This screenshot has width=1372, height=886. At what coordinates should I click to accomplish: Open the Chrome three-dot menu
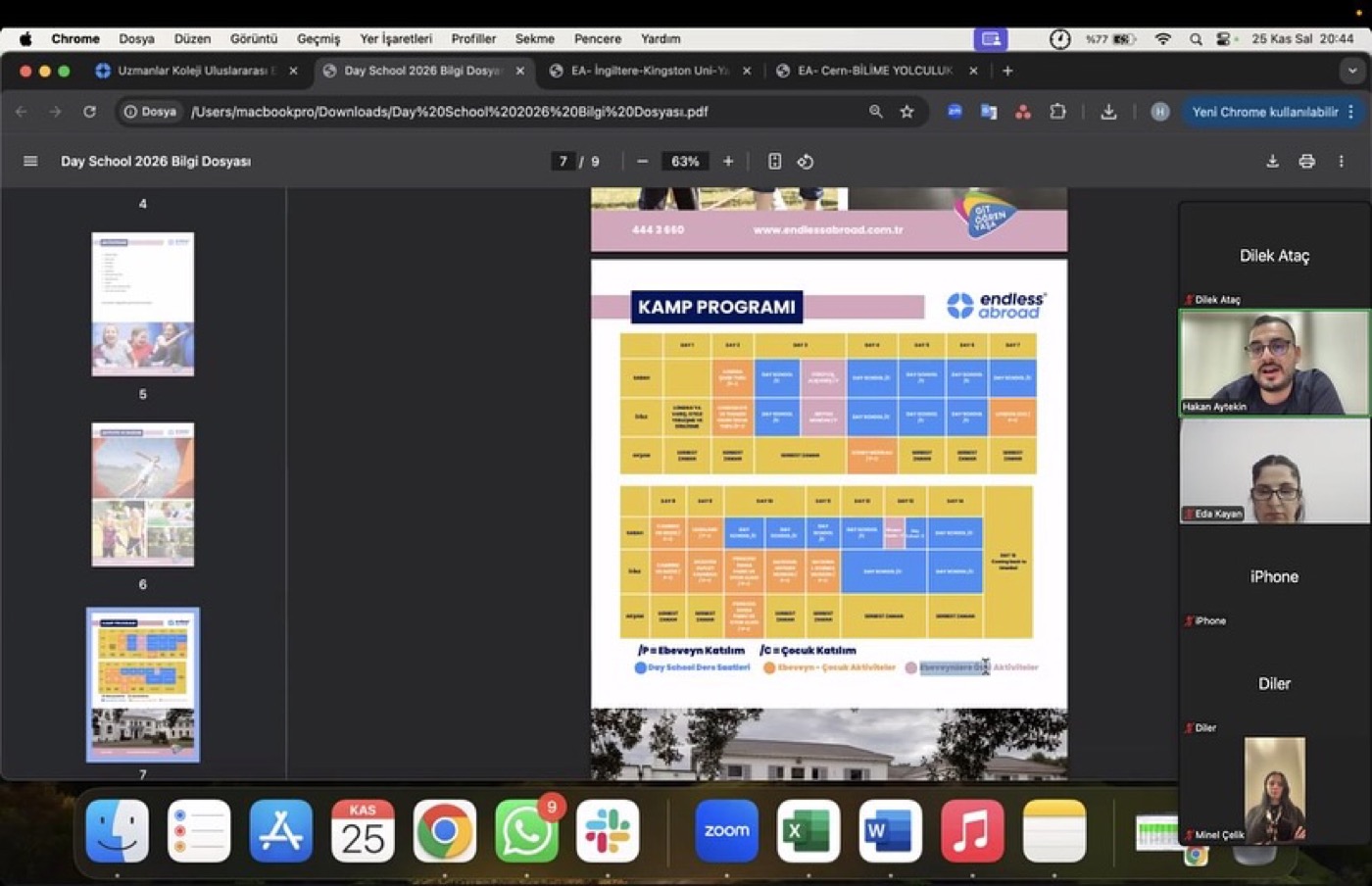1351,112
